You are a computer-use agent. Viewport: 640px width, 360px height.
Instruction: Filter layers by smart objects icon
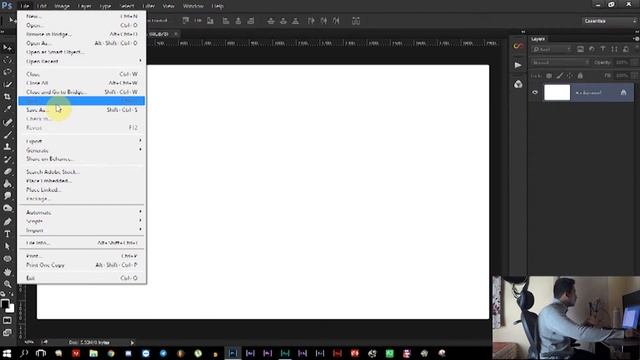coord(626,49)
